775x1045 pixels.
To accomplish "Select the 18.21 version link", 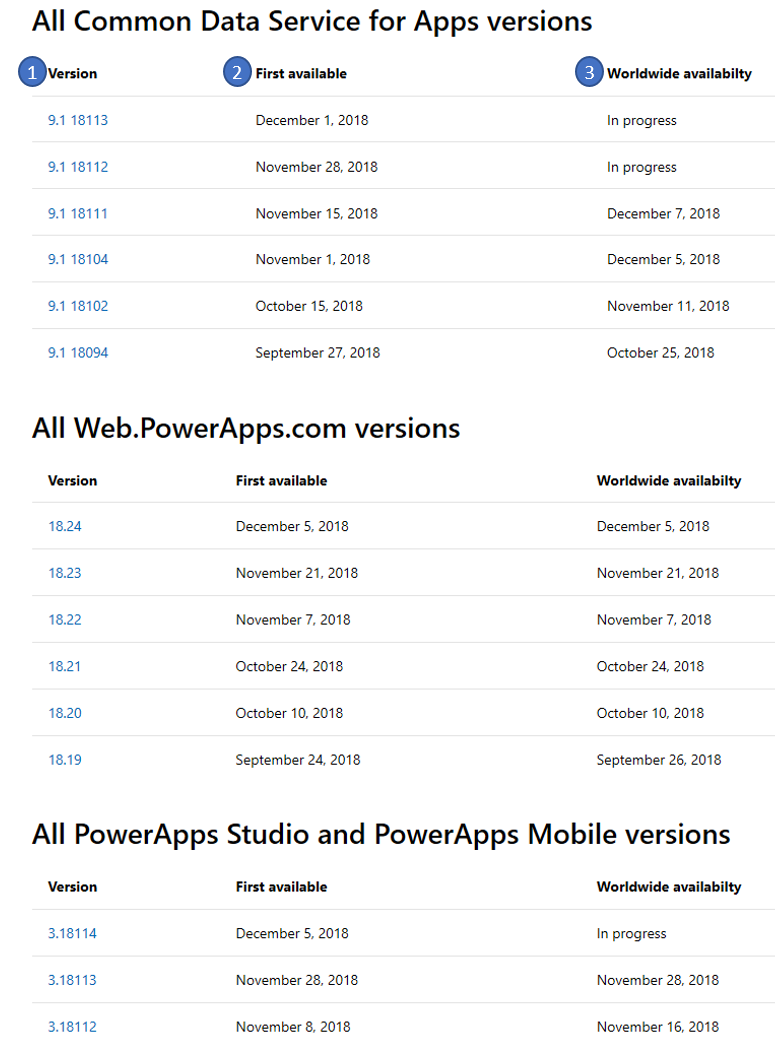I will tap(65, 666).
